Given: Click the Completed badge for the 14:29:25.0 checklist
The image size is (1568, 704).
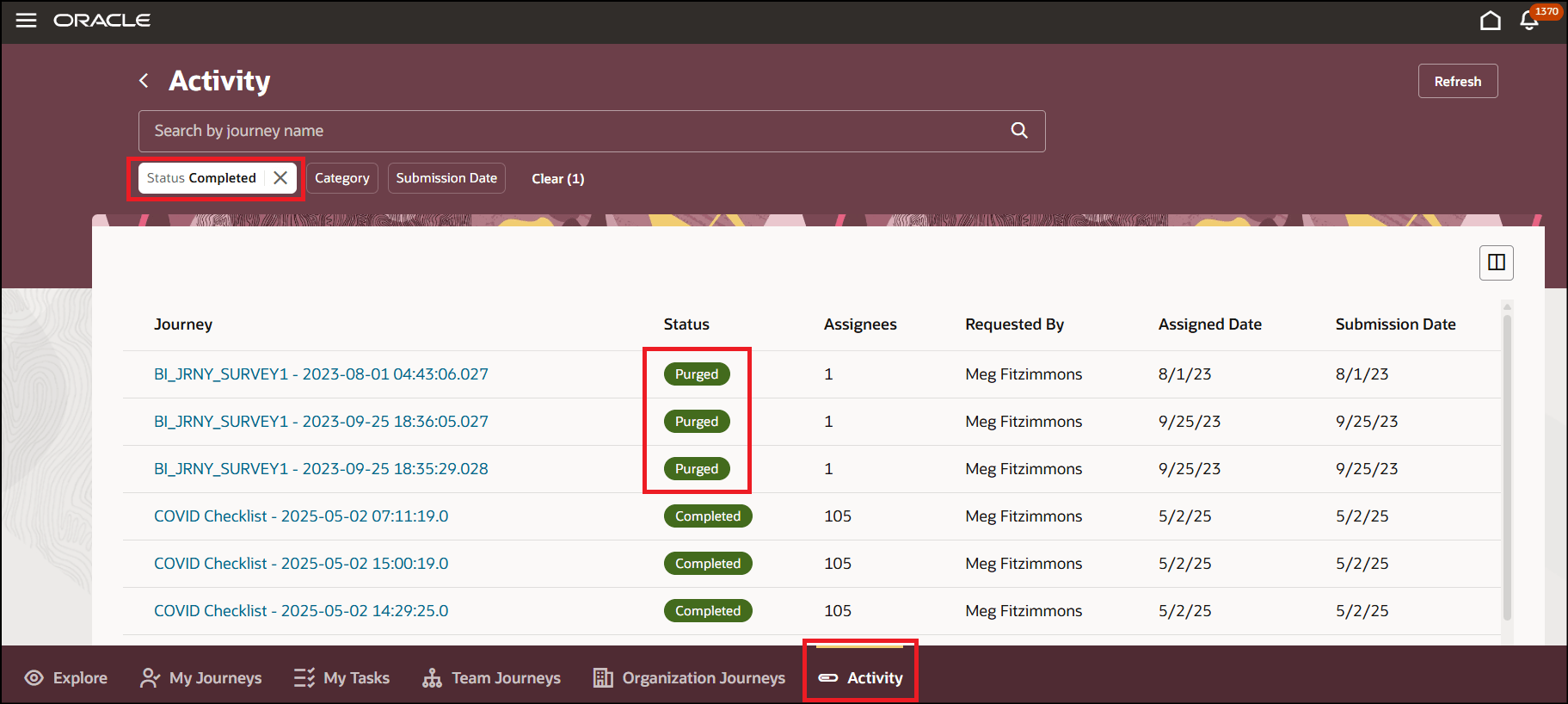Looking at the screenshot, I should 708,611.
